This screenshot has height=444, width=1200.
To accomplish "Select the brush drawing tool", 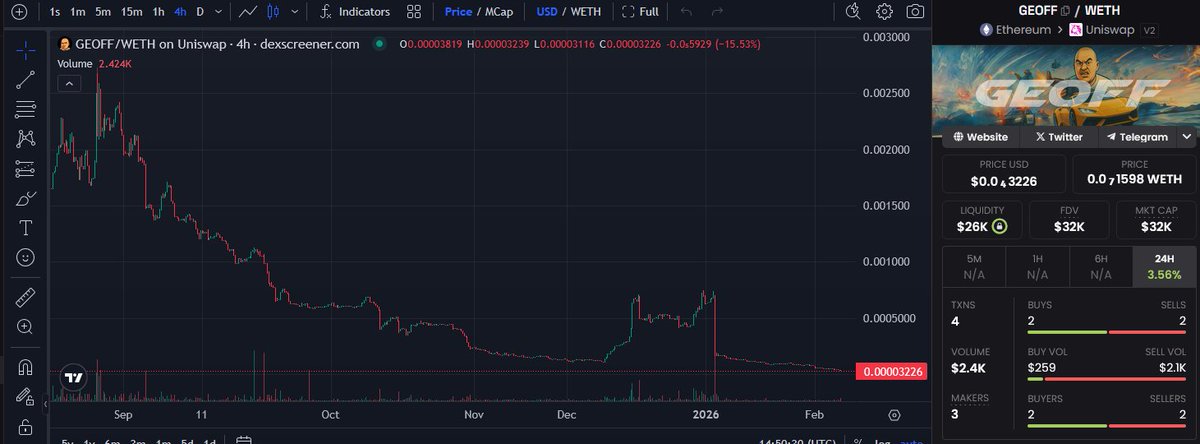I will (26, 198).
